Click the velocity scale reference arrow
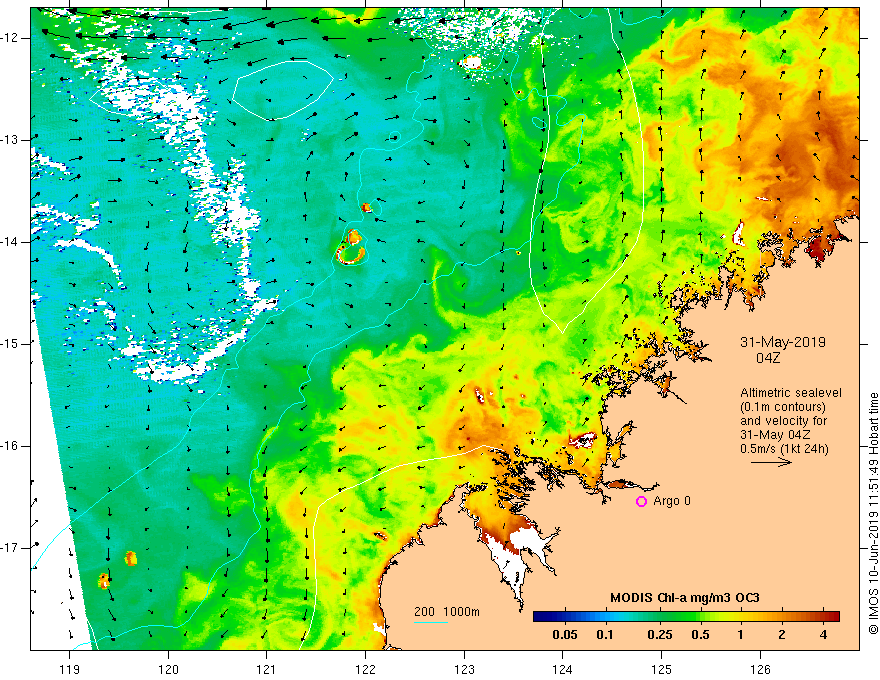880x680 pixels. (x=771, y=462)
